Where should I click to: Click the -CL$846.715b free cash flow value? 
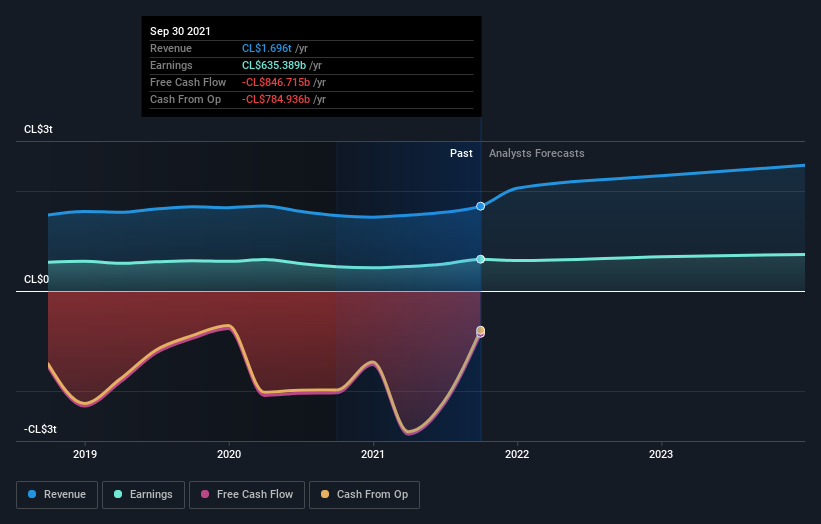click(x=276, y=82)
